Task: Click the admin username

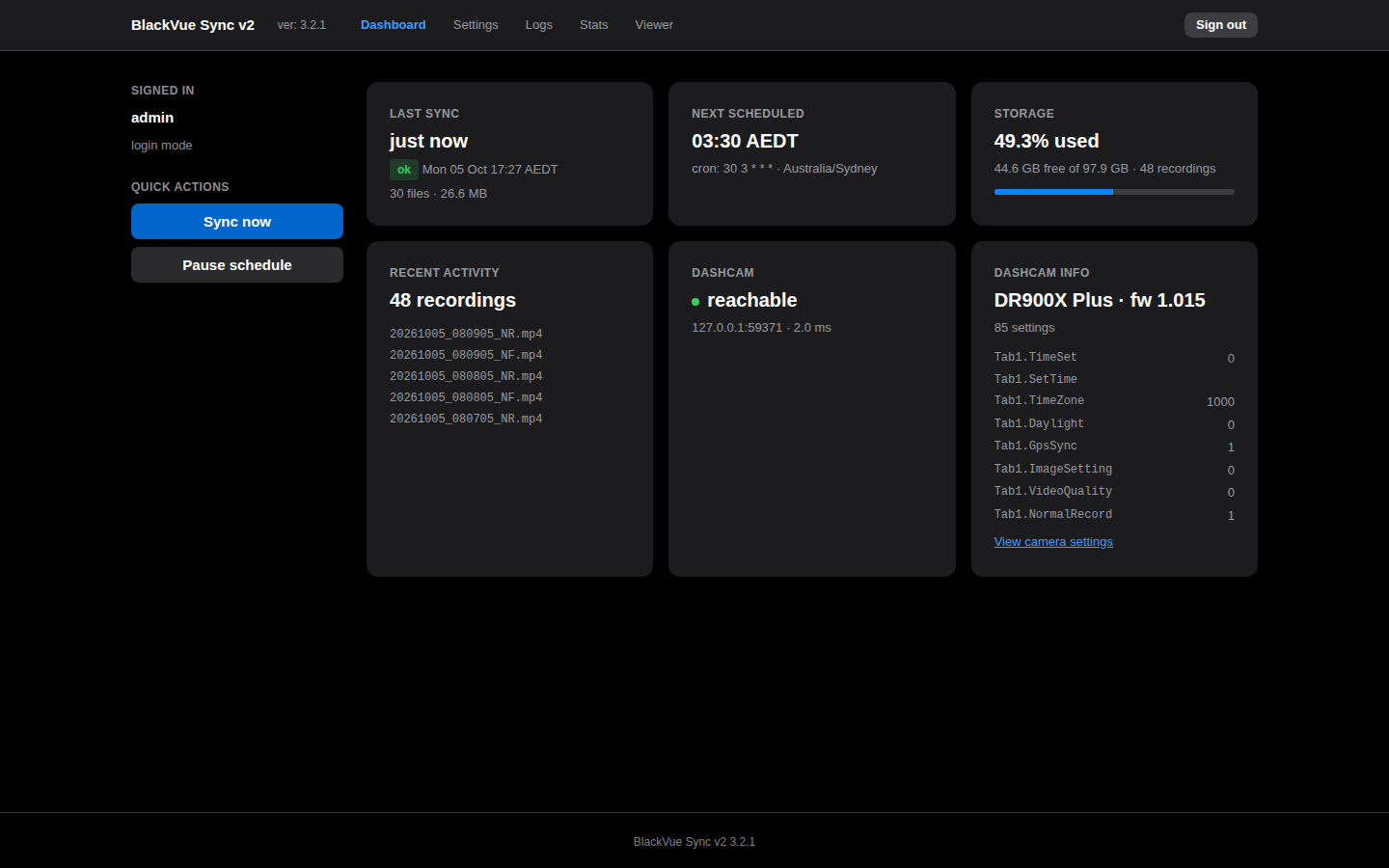Action: pos(152,118)
